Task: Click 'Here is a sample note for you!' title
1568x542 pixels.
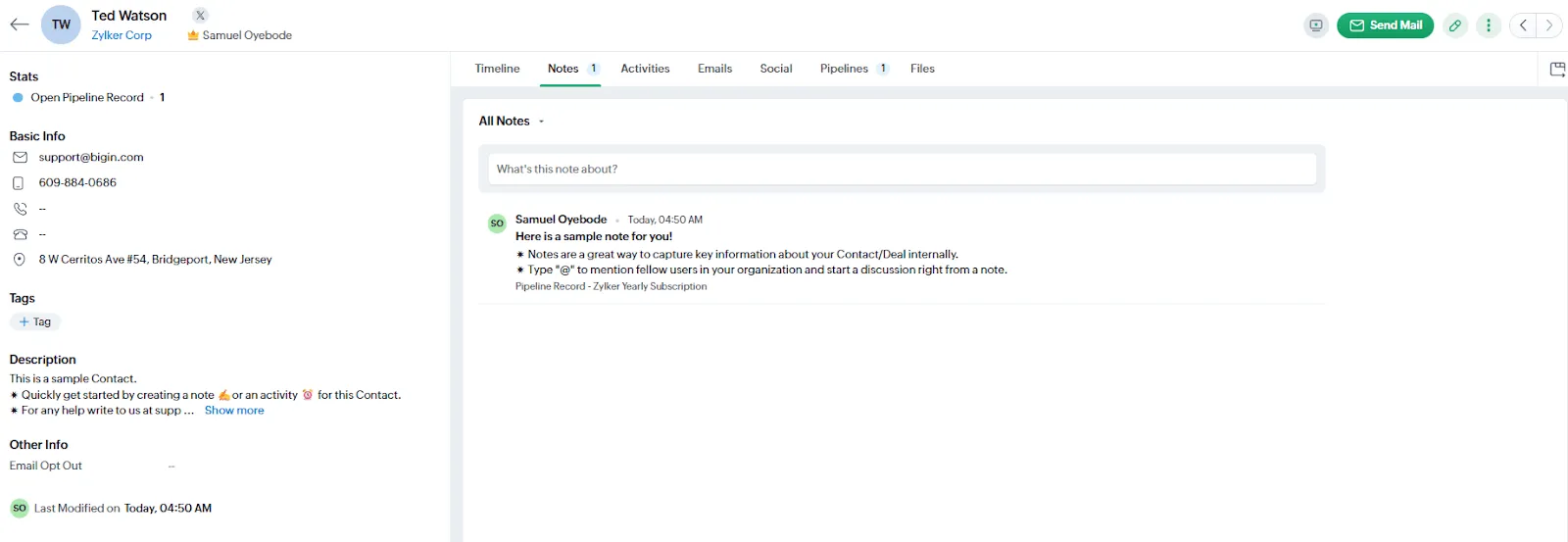Action: click(x=594, y=236)
